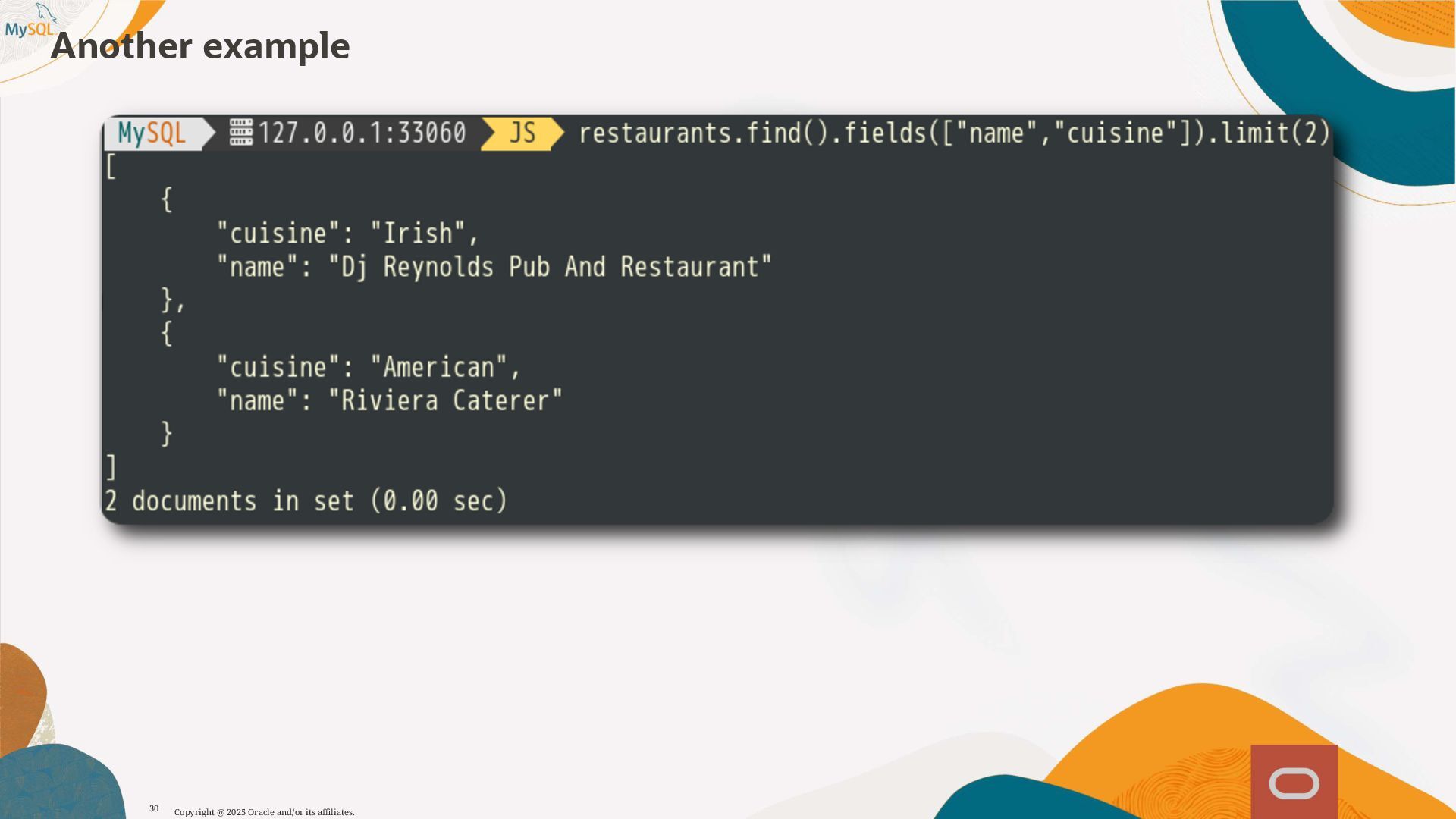The width and height of the screenshot is (1456, 819).
Task: Click the yellow JS mode badge
Action: click(522, 133)
